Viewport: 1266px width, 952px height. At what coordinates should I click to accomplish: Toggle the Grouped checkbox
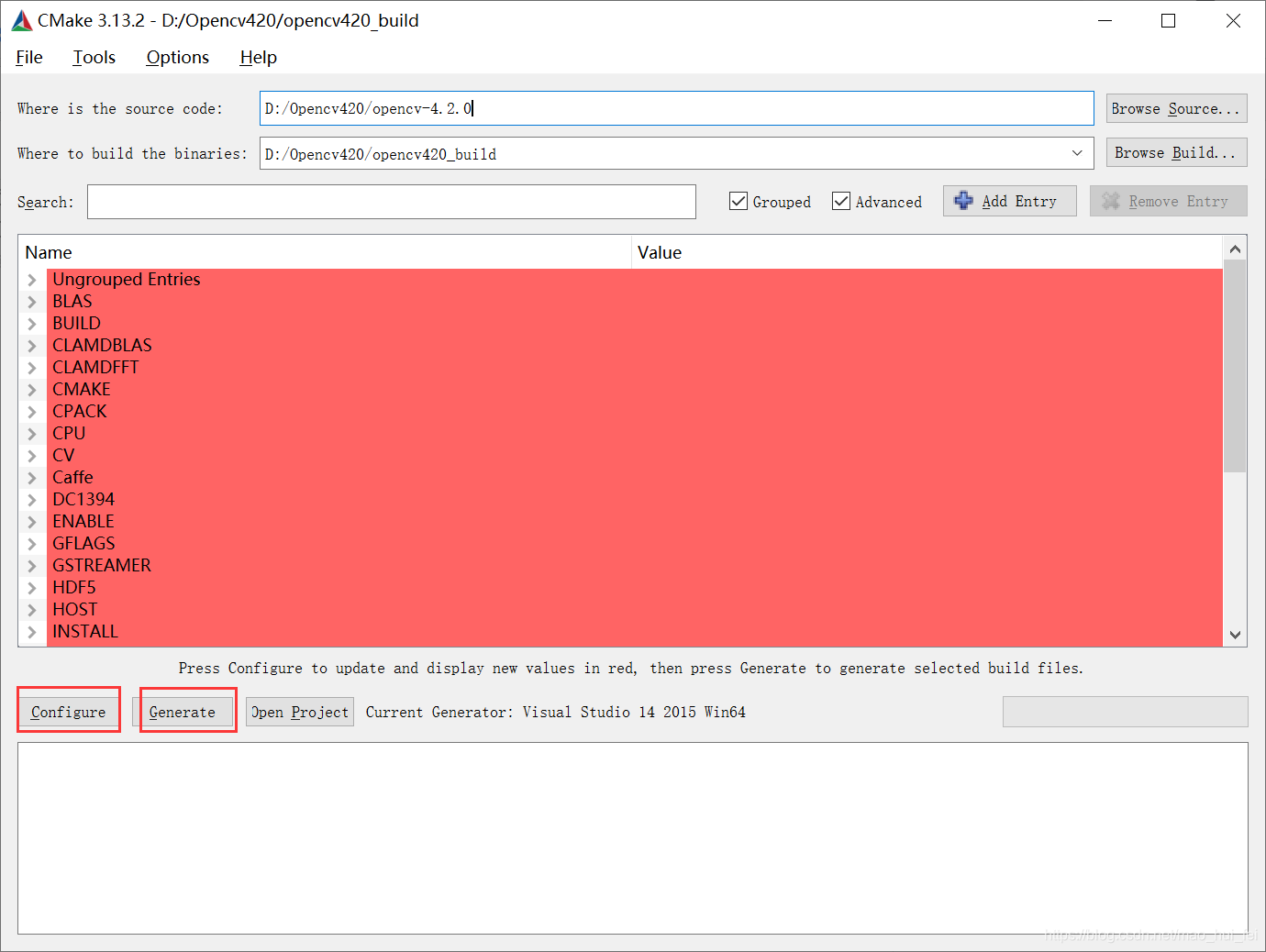[738, 201]
